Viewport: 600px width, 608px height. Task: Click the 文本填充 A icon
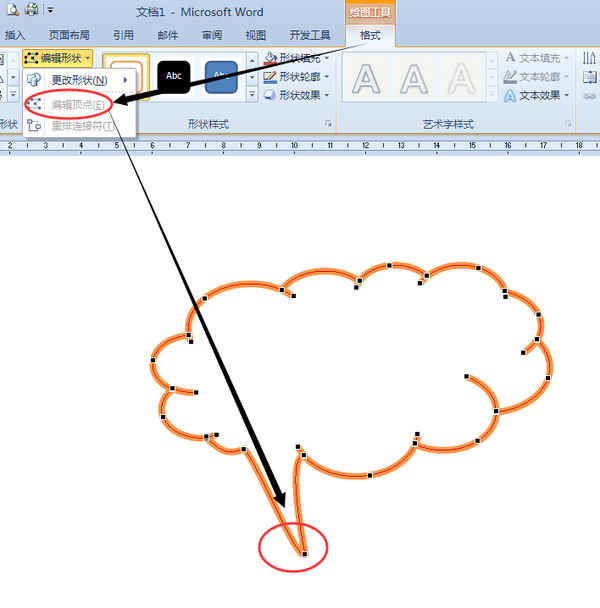pyautogui.click(x=510, y=58)
